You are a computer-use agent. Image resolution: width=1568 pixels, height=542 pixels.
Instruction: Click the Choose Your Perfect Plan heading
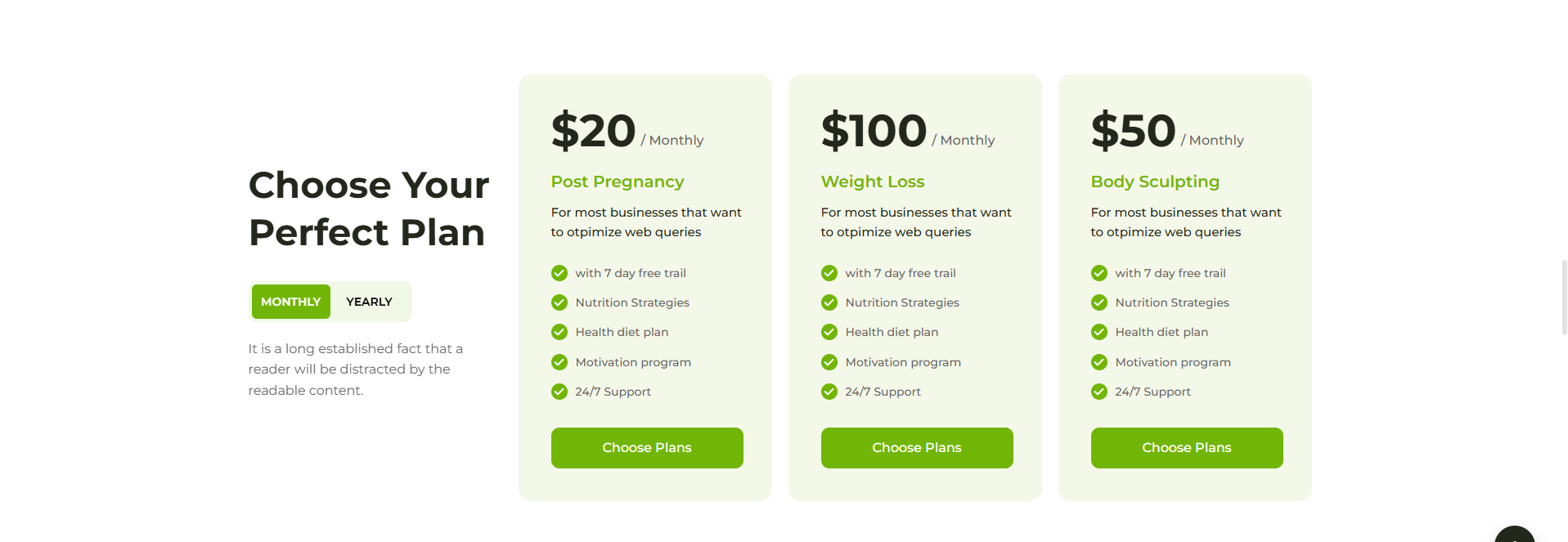pyautogui.click(x=369, y=208)
